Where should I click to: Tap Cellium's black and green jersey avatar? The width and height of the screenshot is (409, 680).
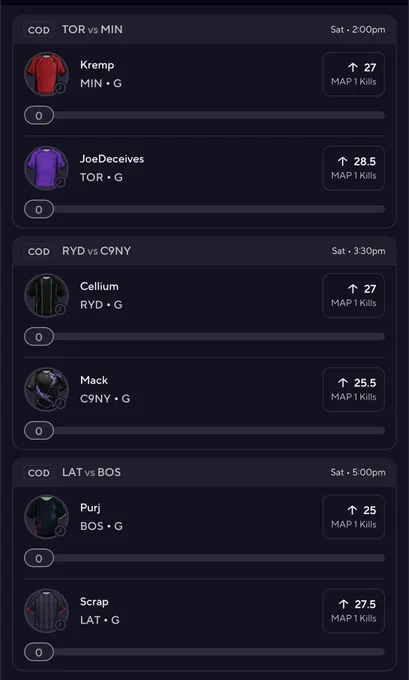pyautogui.click(x=46, y=295)
